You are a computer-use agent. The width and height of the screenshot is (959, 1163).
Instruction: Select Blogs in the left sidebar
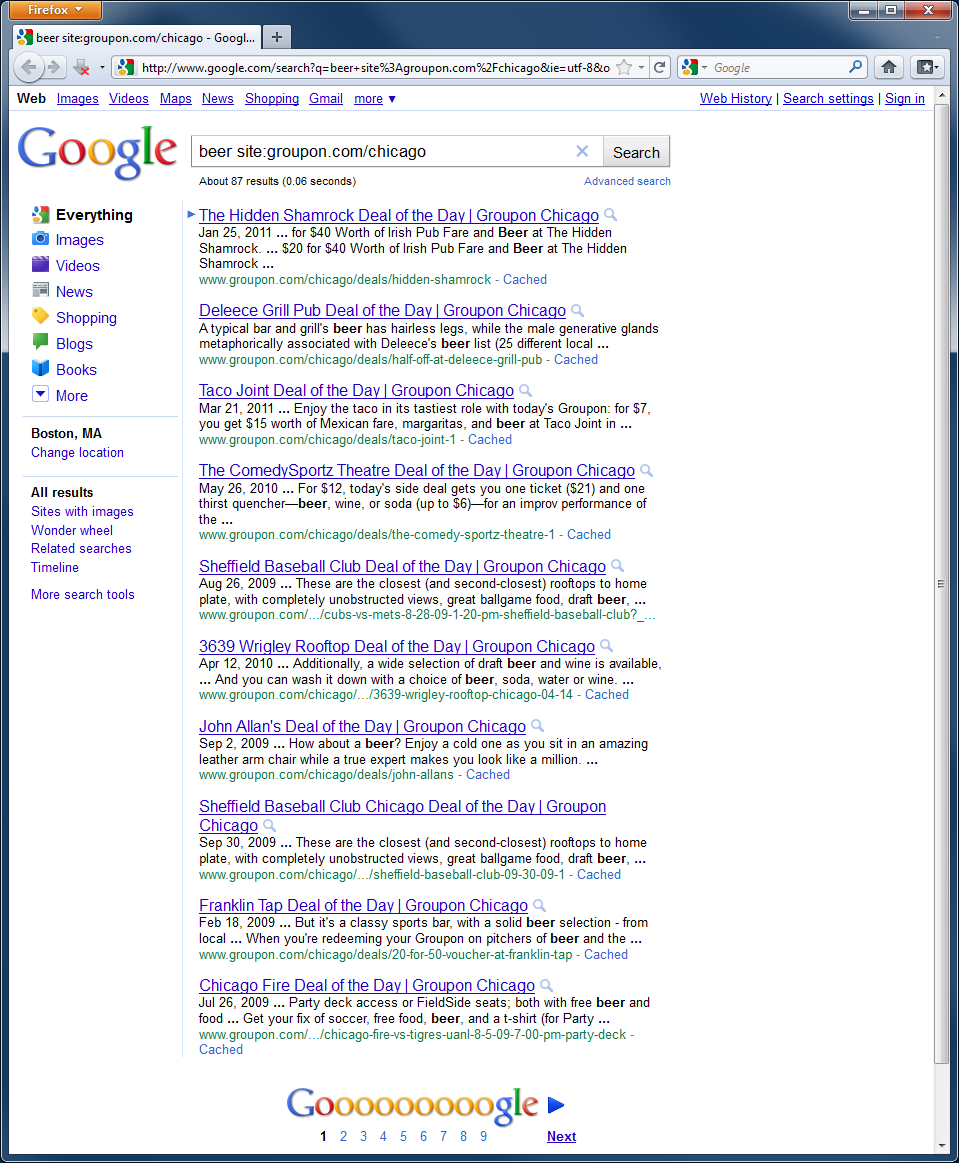[74, 343]
